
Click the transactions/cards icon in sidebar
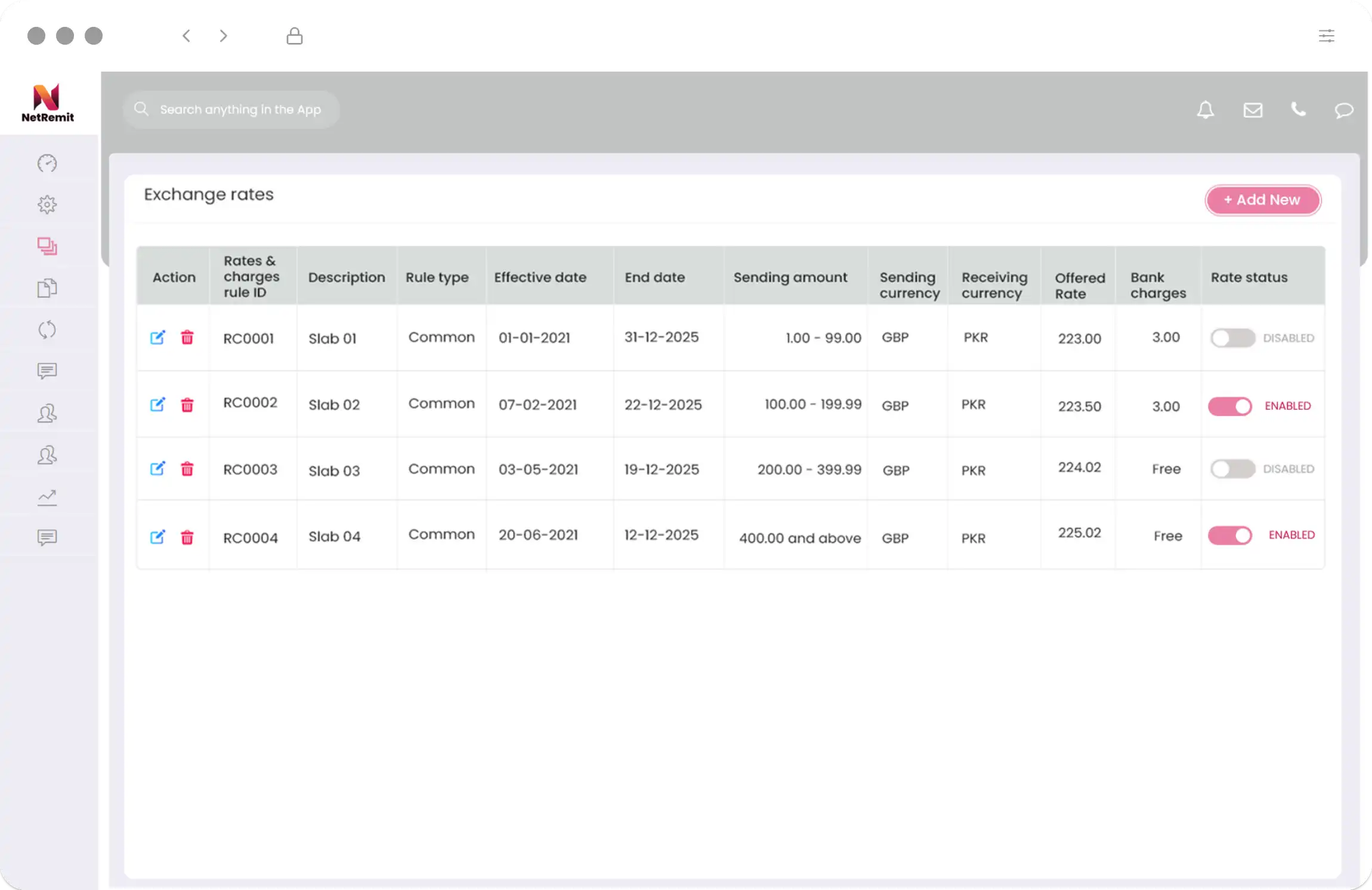[47, 246]
